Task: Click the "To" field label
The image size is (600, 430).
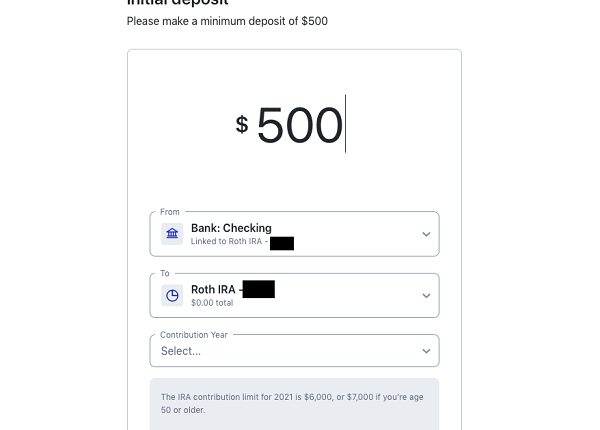Action: 165,273
